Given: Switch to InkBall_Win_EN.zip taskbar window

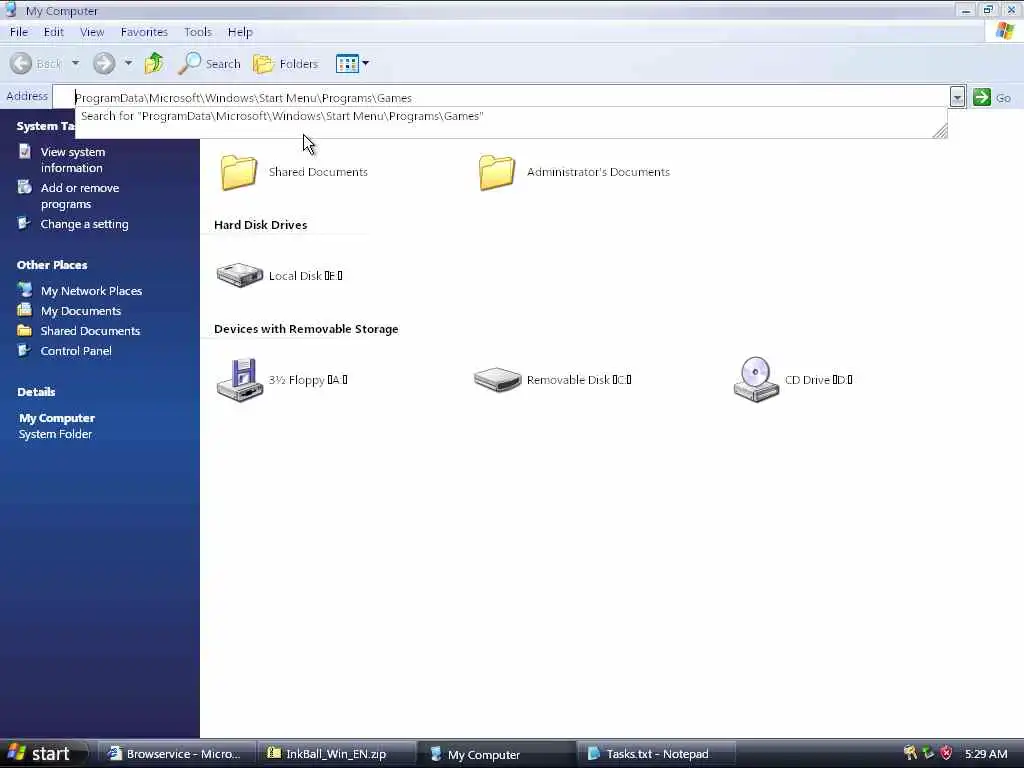Looking at the screenshot, I should [x=335, y=754].
